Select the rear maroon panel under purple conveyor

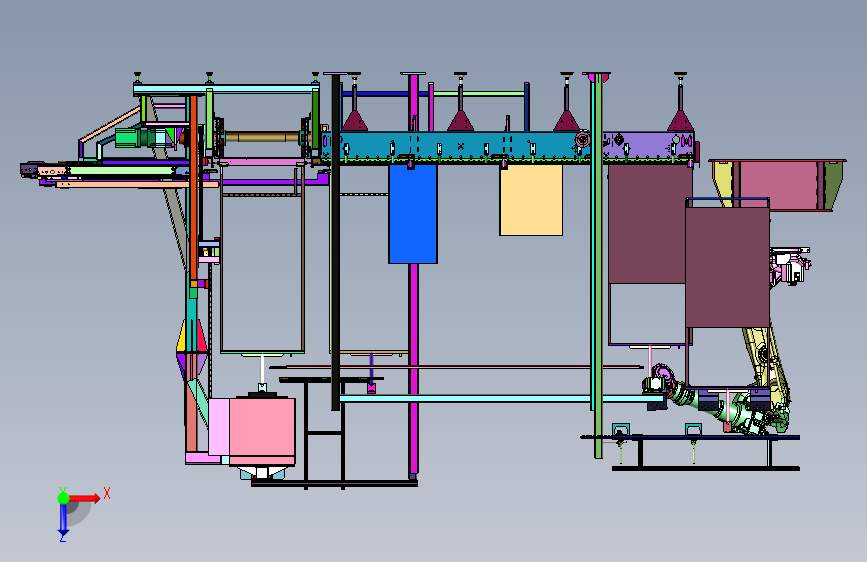coord(647,224)
